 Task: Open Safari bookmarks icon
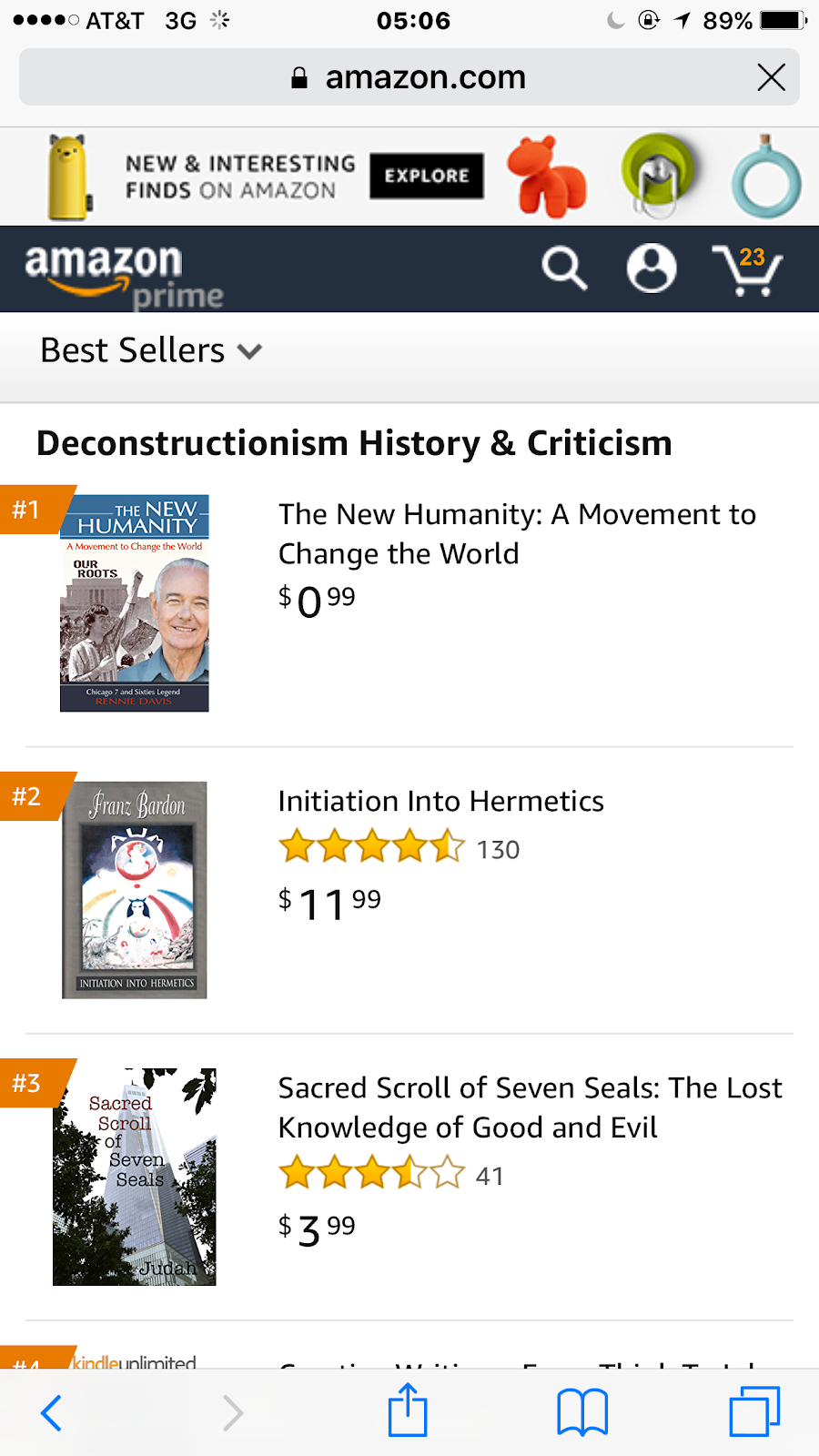[x=582, y=1412]
